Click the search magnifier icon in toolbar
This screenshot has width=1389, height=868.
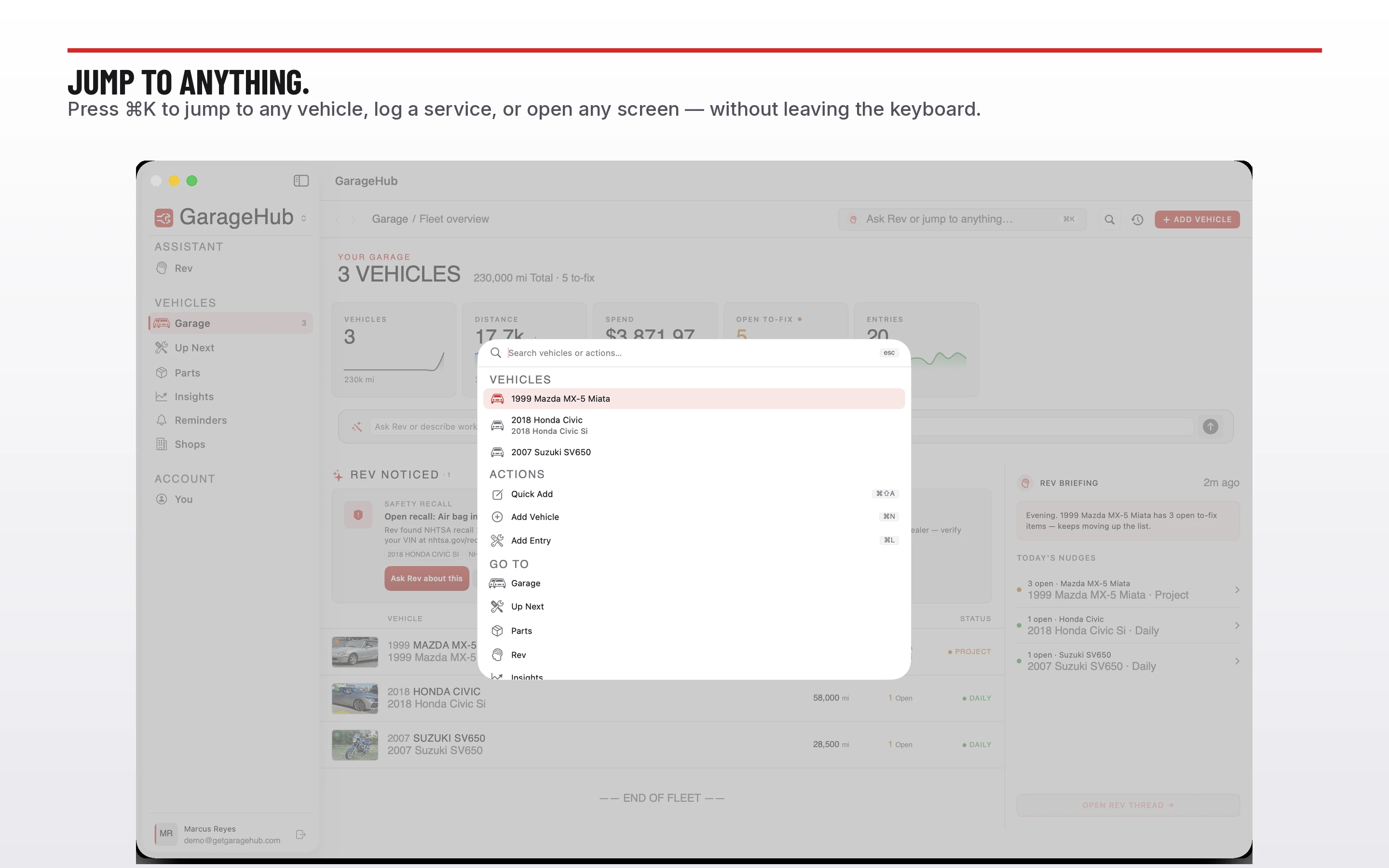click(1109, 219)
